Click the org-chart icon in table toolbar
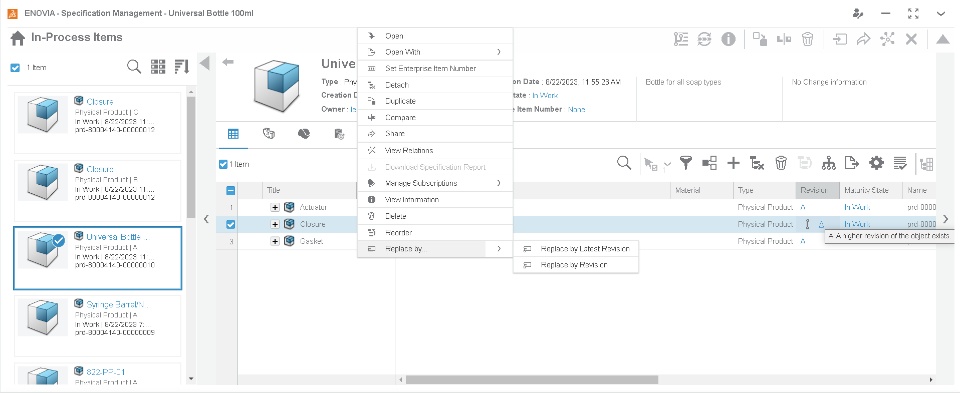 828,163
